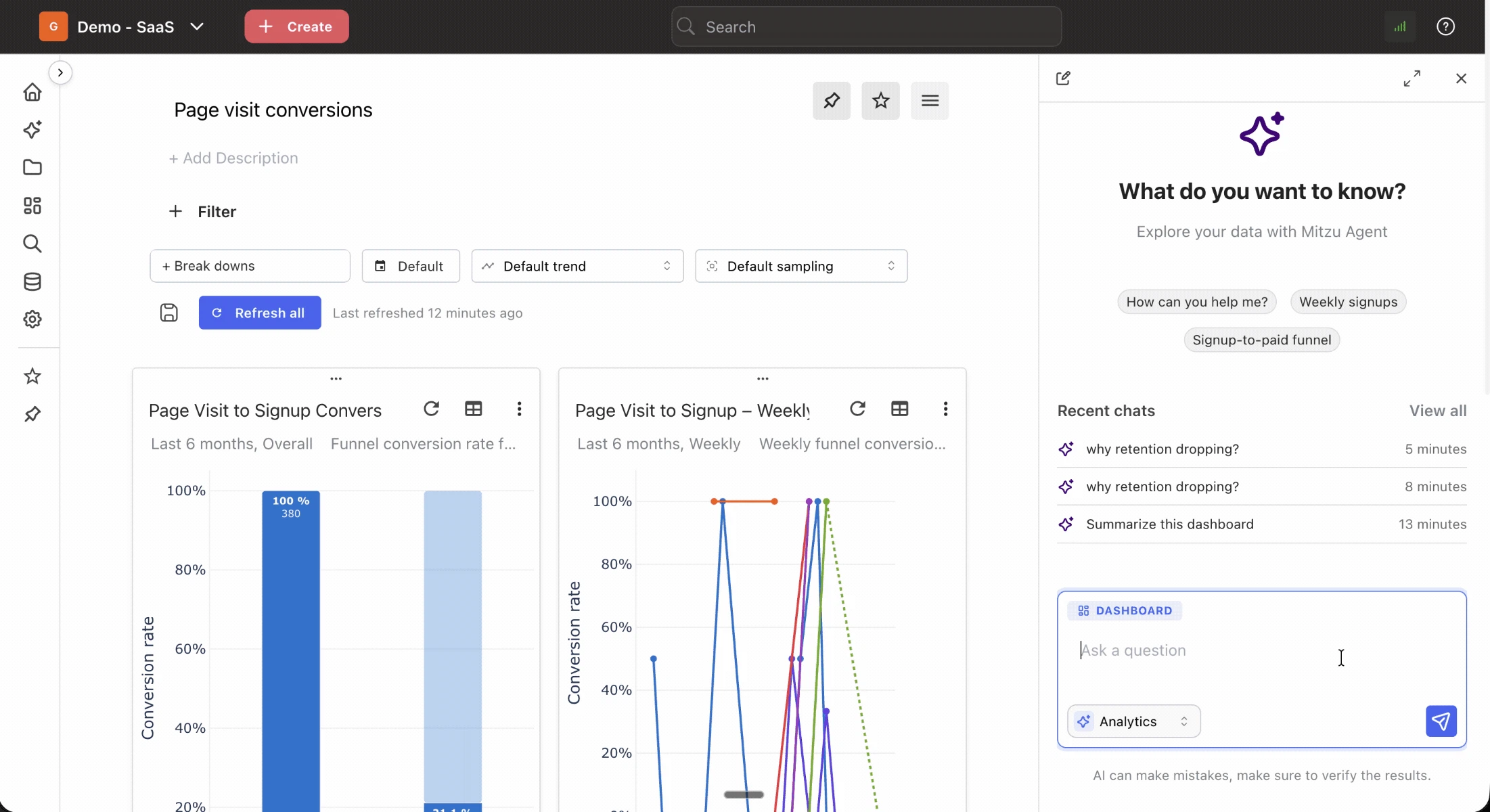Click the orange G workspace avatar
The height and width of the screenshot is (812, 1490).
pos(53,26)
